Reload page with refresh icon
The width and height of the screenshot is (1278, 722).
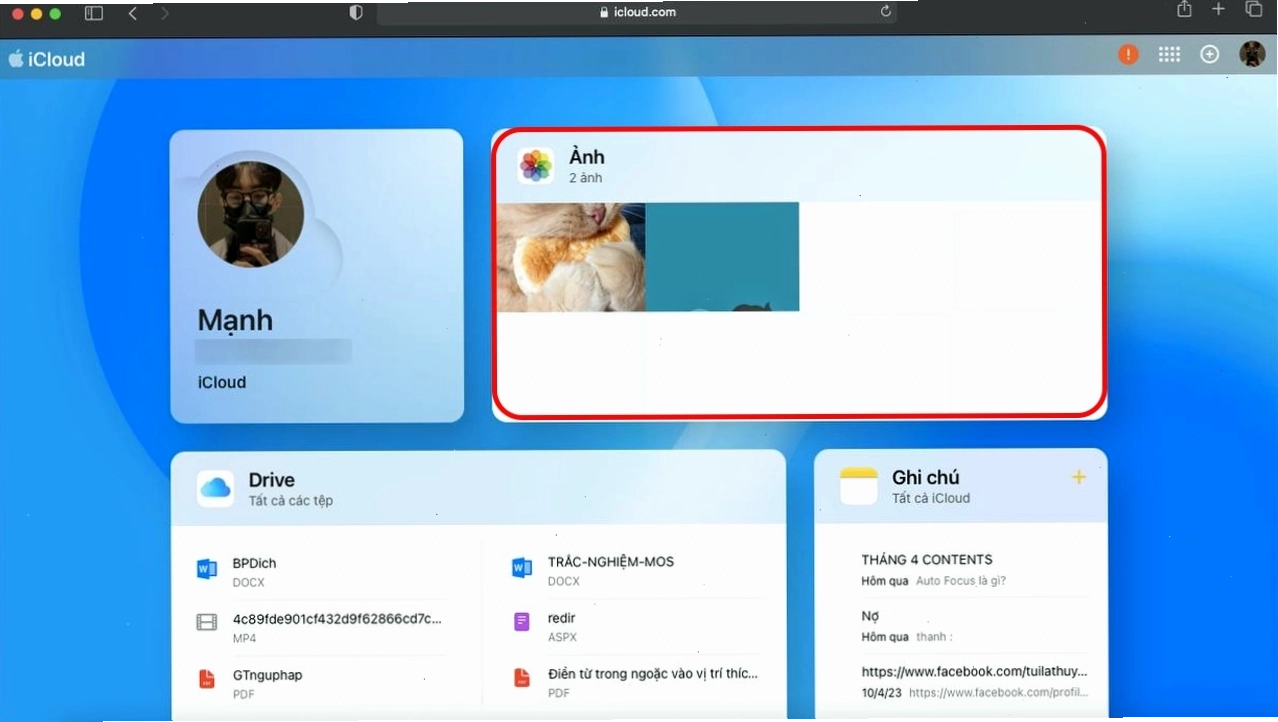coord(885,11)
